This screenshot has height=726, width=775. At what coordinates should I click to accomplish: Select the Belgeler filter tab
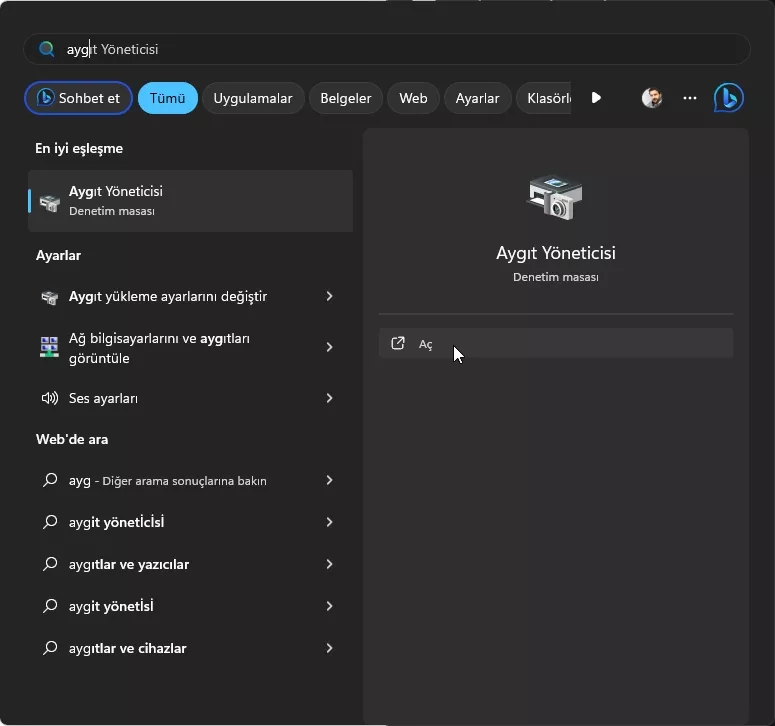tap(346, 98)
